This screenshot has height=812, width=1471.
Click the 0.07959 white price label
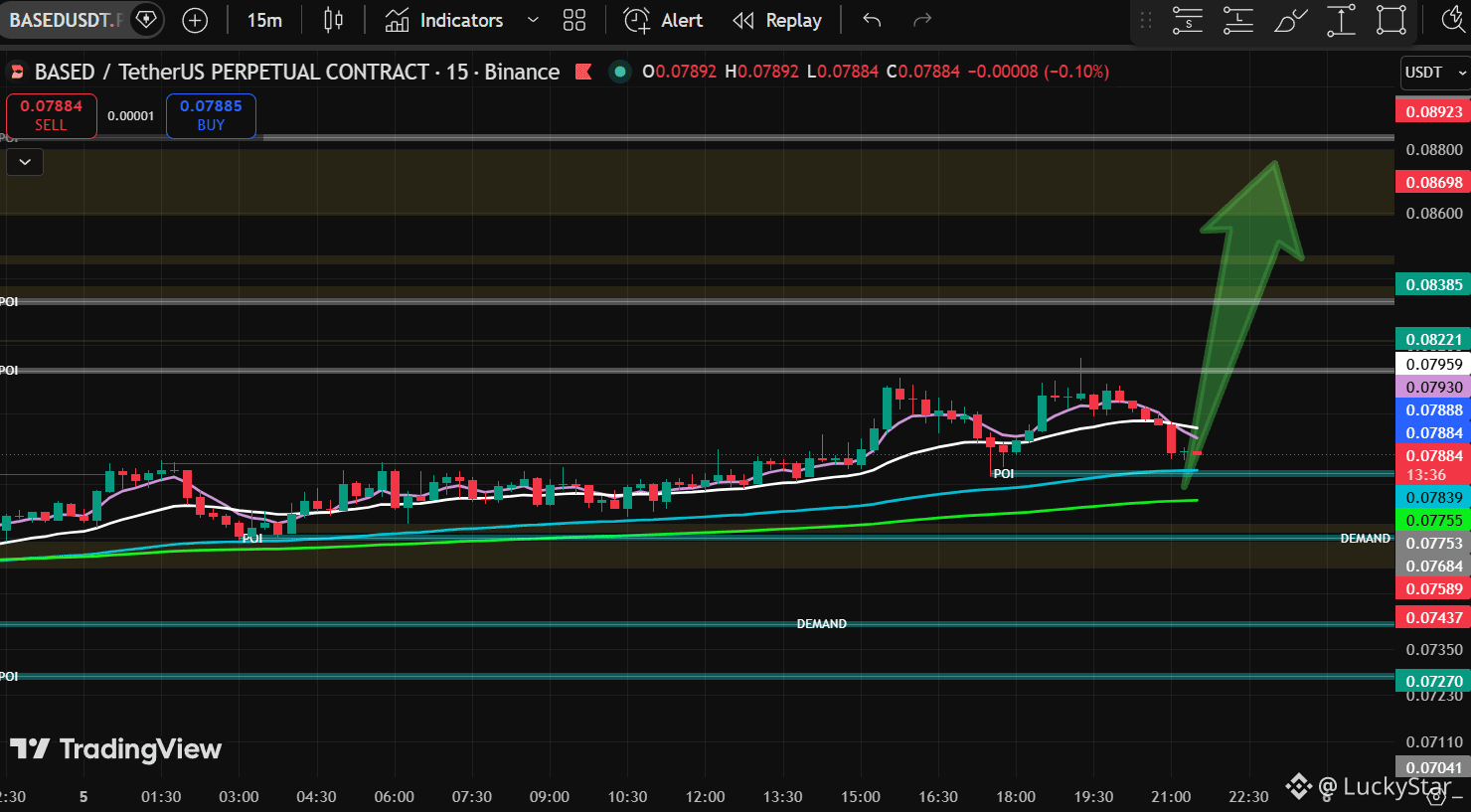(x=1434, y=364)
